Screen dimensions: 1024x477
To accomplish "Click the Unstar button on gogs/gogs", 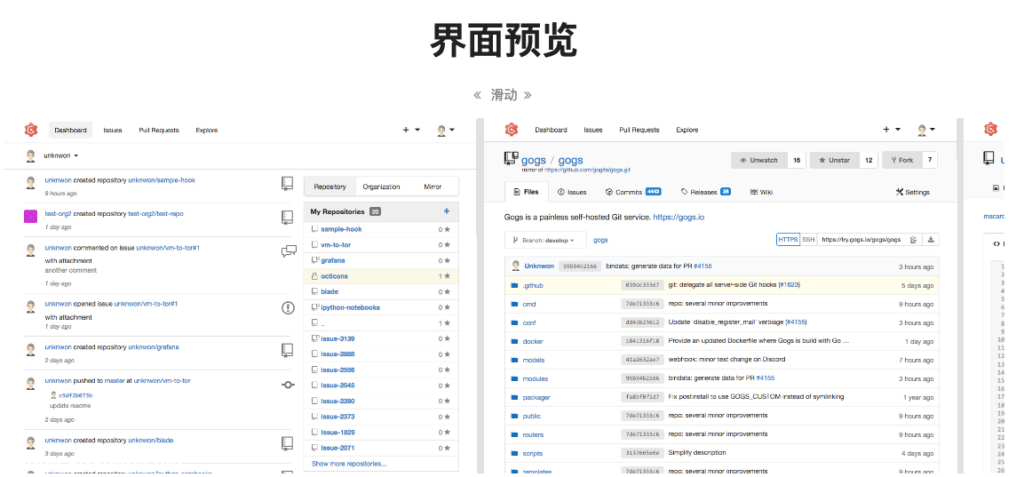I will [x=835, y=160].
